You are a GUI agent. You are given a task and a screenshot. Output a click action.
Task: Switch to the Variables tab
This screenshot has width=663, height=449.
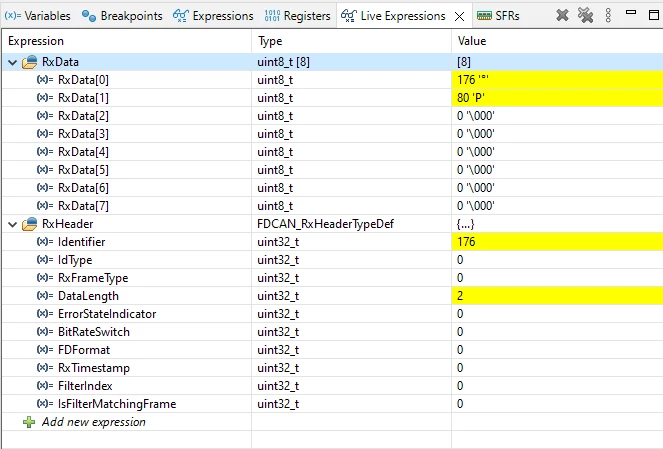tap(38, 16)
